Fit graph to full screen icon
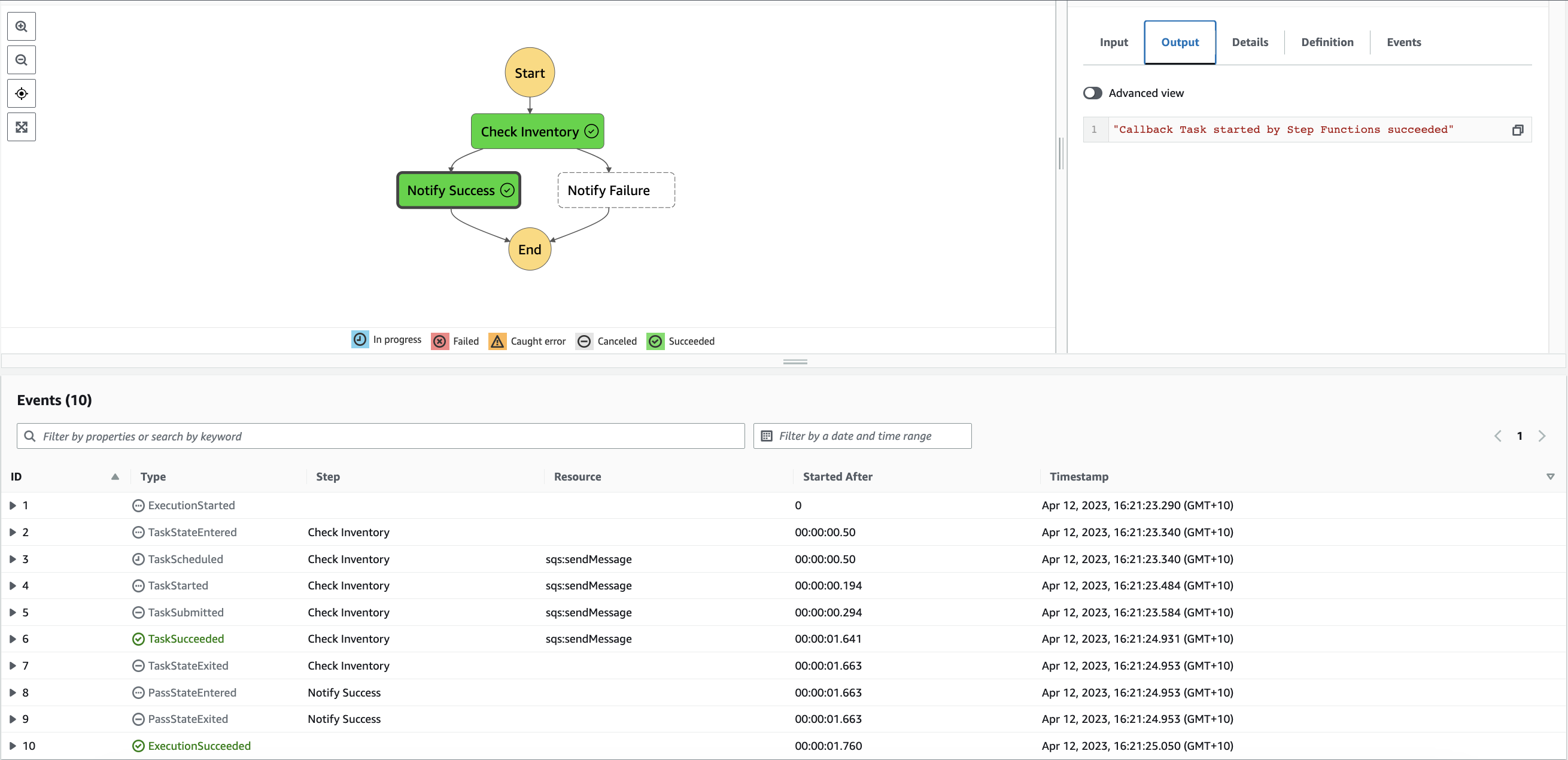 22,127
